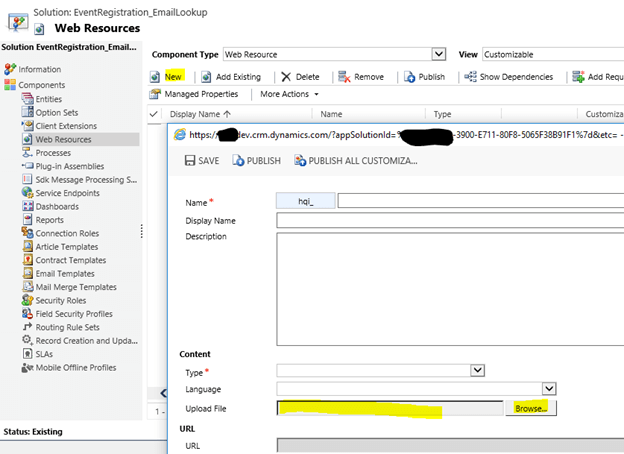Click the SLAs icon

coord(27,354)
